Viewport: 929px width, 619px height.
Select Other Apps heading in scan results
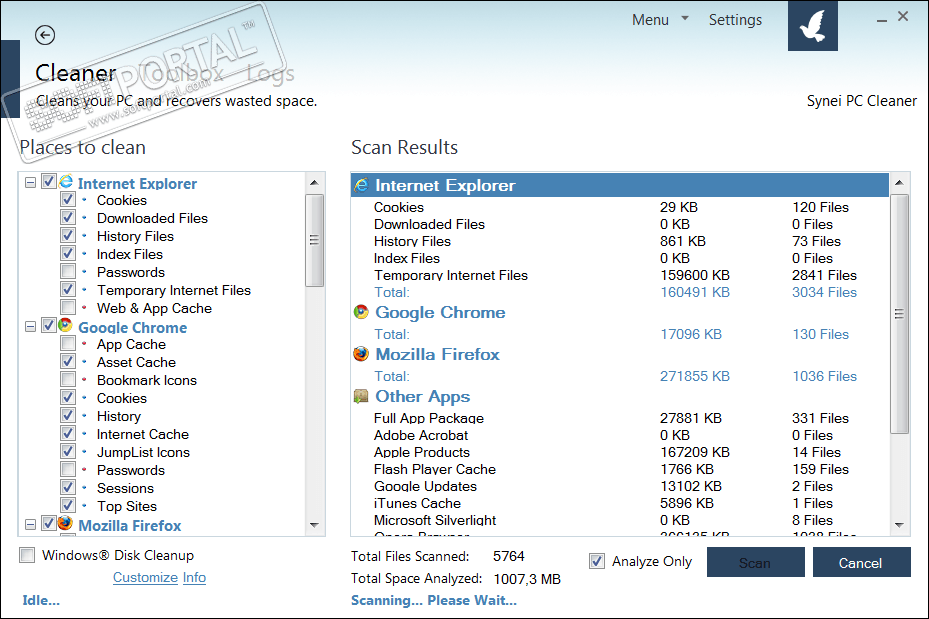[x=422, y=396]
